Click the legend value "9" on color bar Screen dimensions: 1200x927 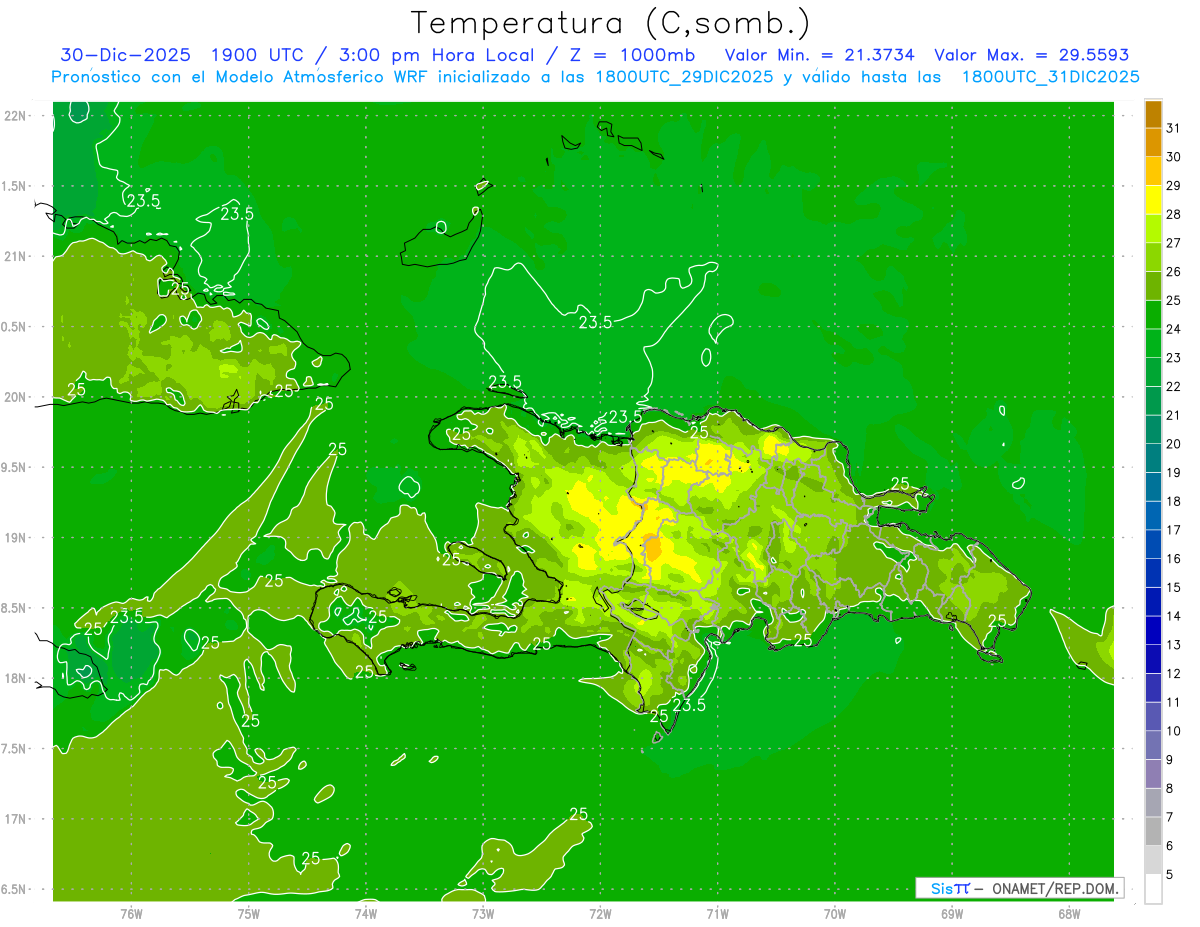pos(1169,760)
